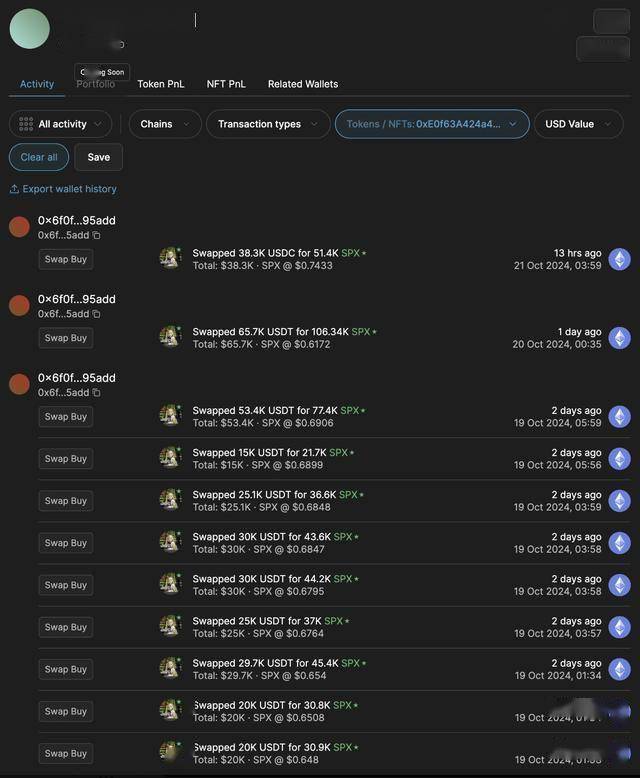This screenshot has height=778, width=640.
Task: Switch to the Activity tab
Action: pyautogui.click(x=37, y=84)
